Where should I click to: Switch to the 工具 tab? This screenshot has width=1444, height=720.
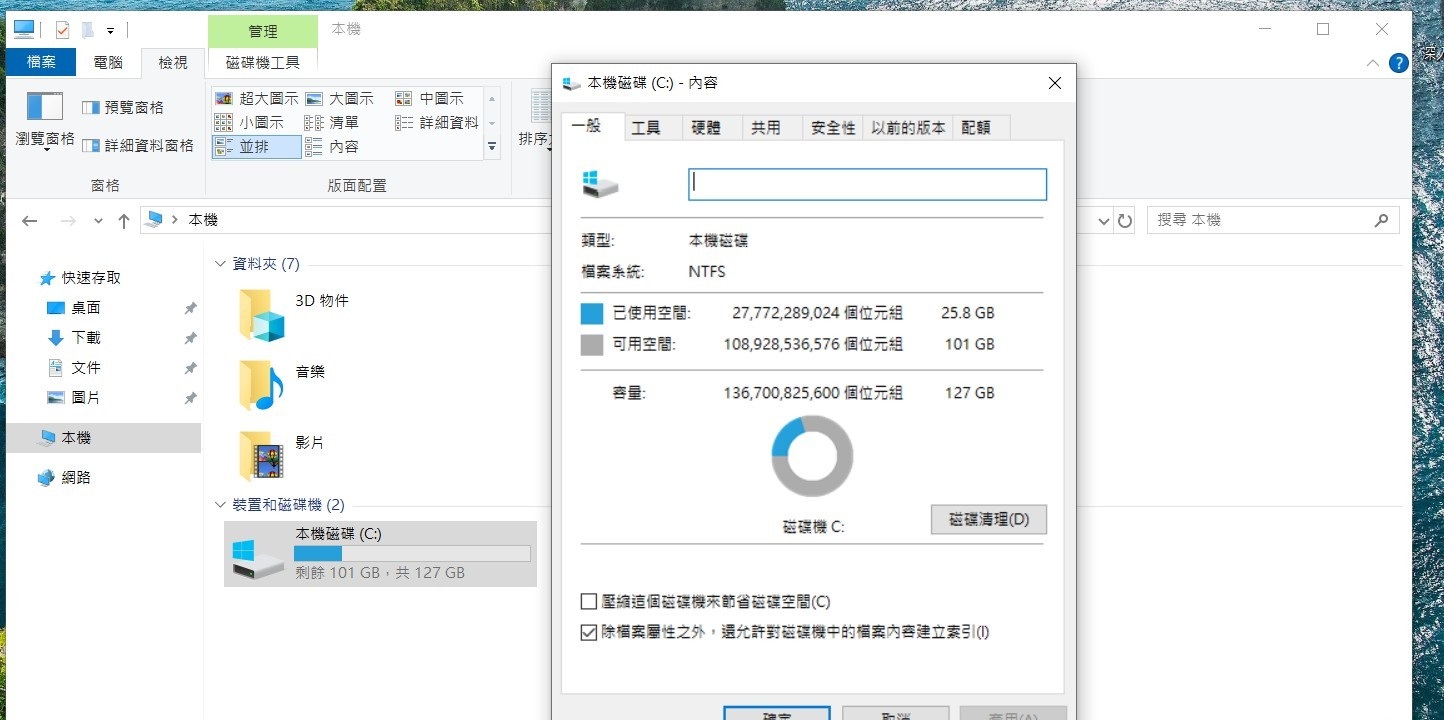(646, 128)
